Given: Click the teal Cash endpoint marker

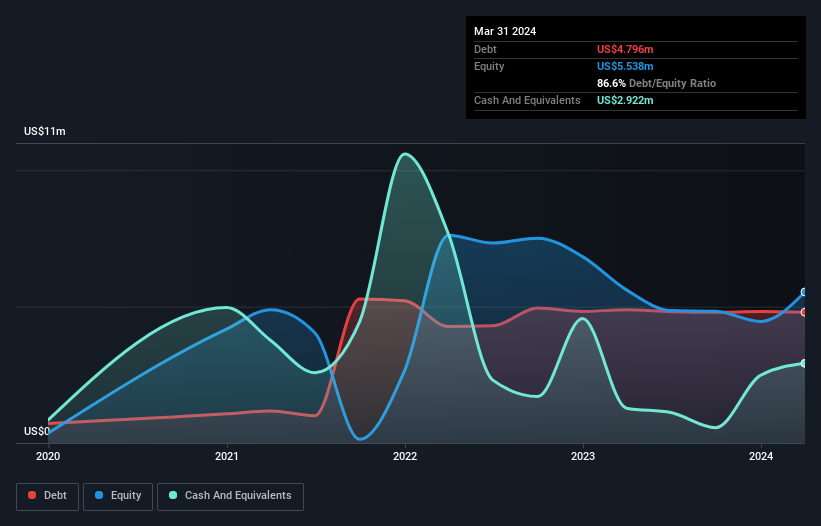Looking at the screenshot, I should point(804,363).
